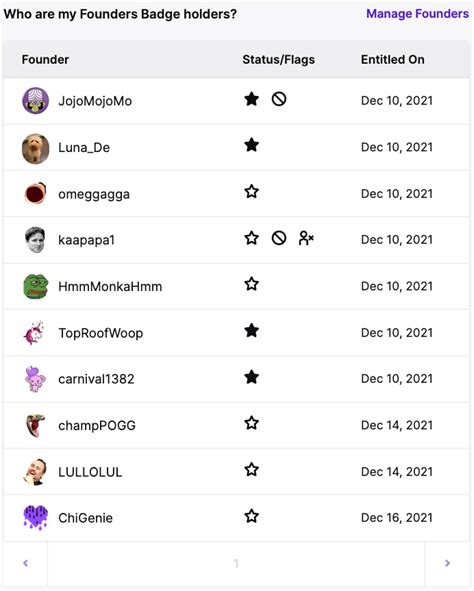Toggle the star for HmmMonkaHmm
The height and width of the screenshot is (591, 474).
pyautogui.click(x=251, y=284)
